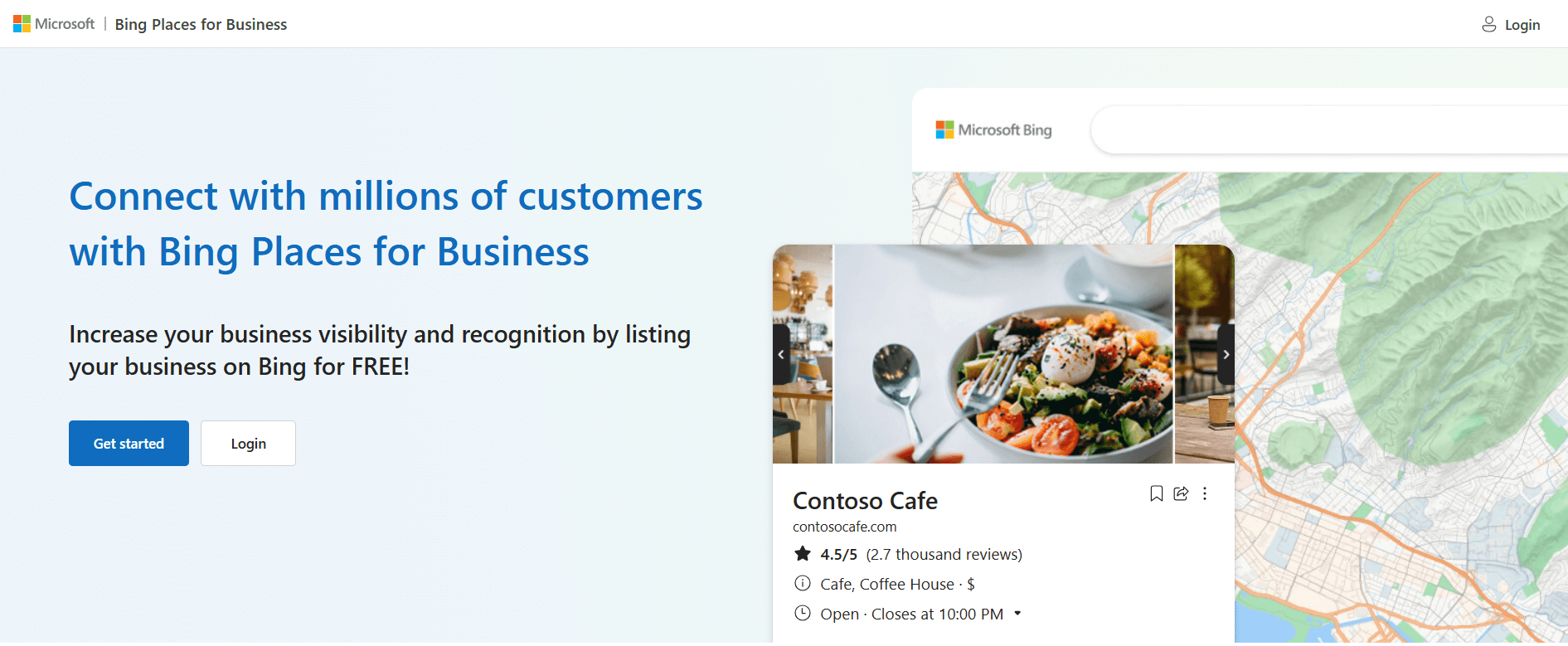
Task: Click the Get started button
Action: (x=129, y=443)
